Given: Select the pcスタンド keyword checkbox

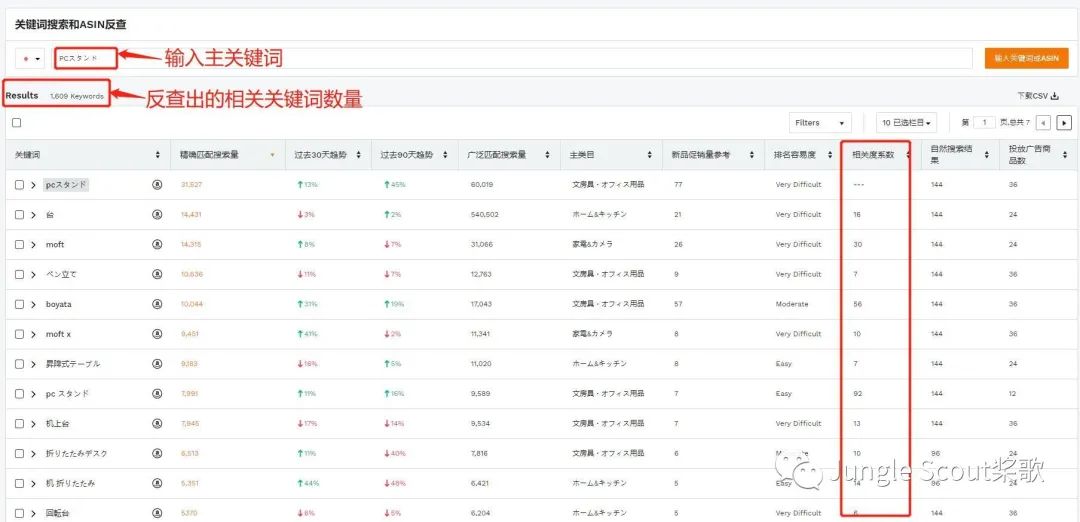Looking at the screenshot, I should (x=19, y=185).
